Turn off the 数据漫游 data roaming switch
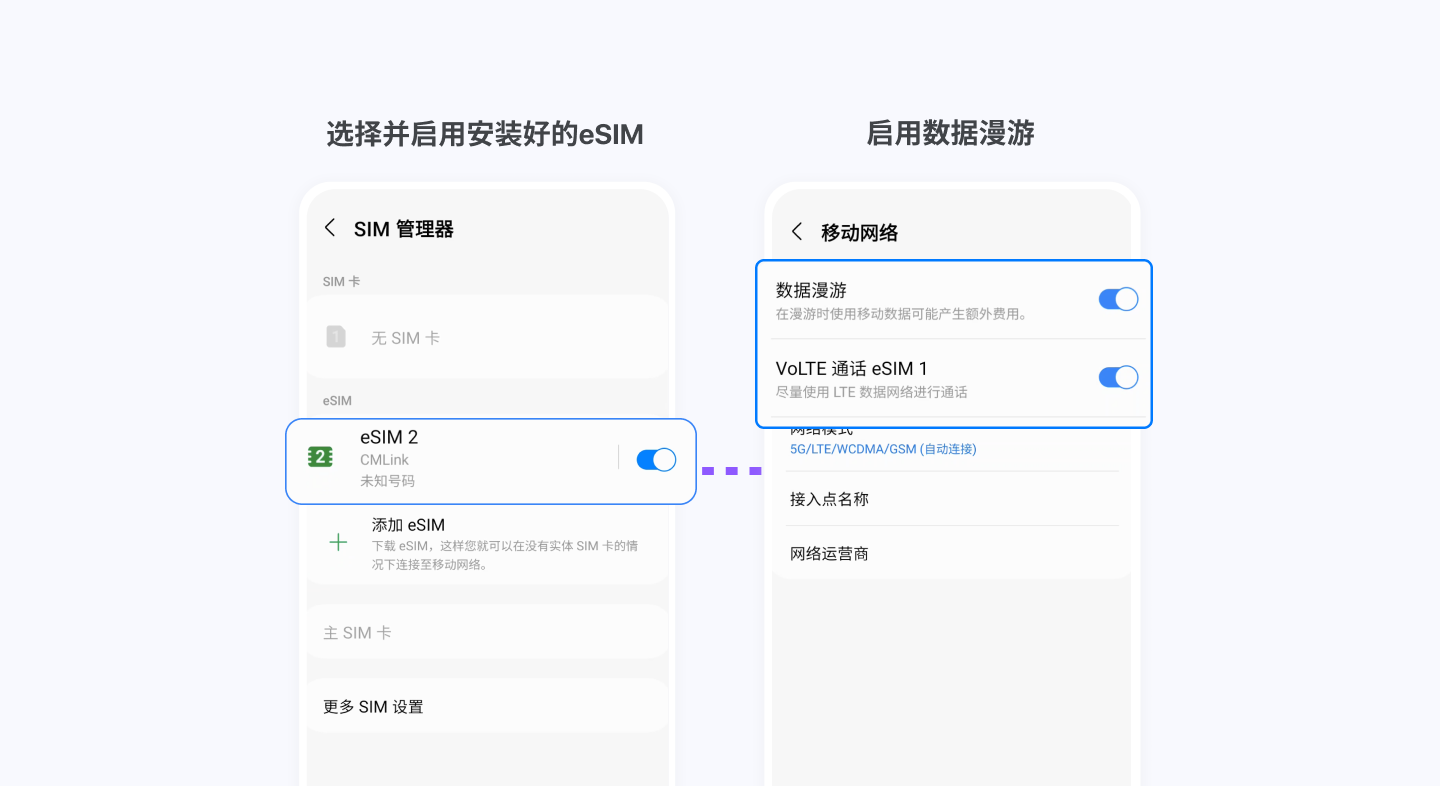This screenshot has width=1440, height=786. tap(1117, 298)
